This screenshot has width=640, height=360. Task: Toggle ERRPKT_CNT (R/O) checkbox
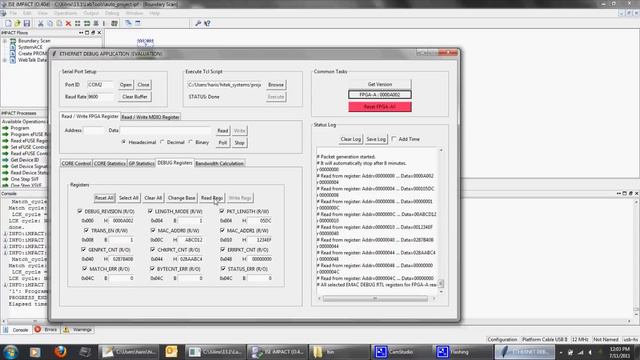tap(223, 249)
